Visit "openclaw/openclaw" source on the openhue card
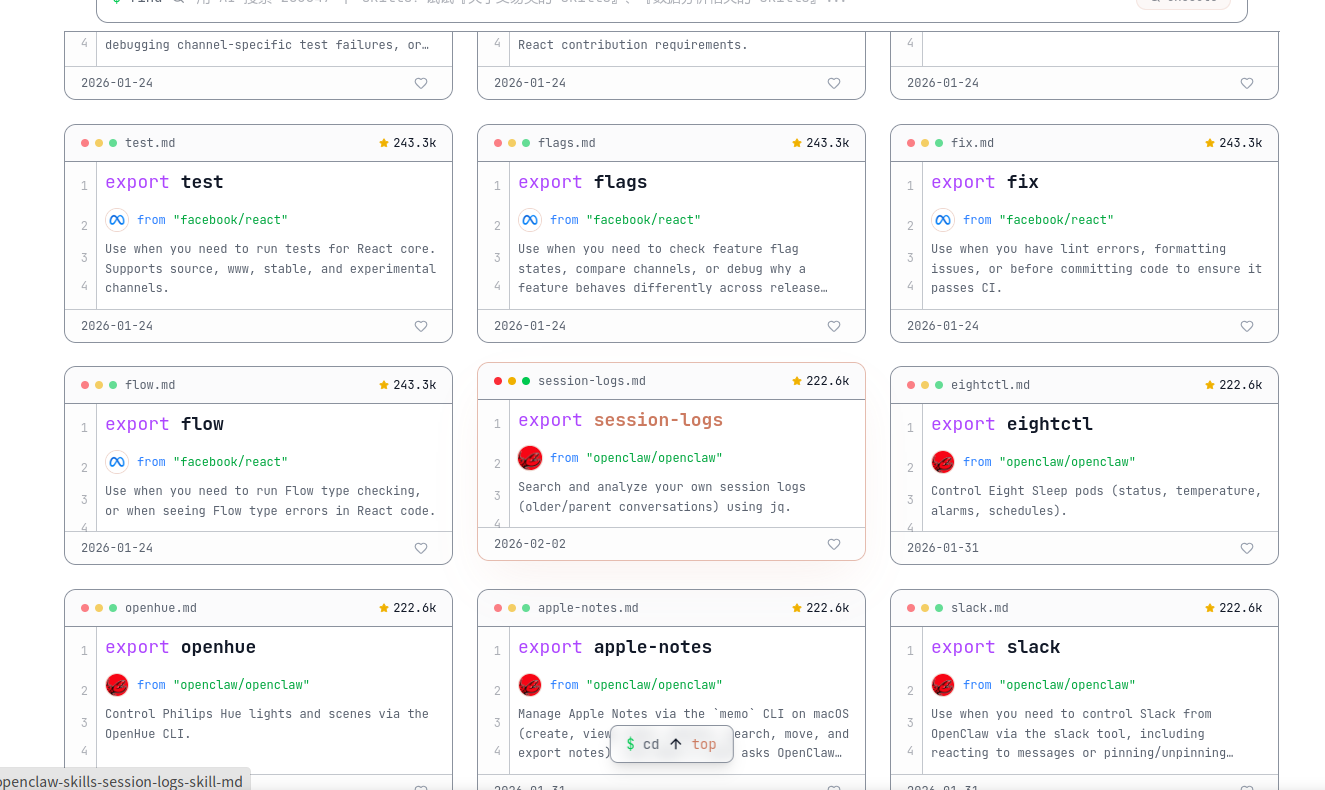 (x=241, y=685)
